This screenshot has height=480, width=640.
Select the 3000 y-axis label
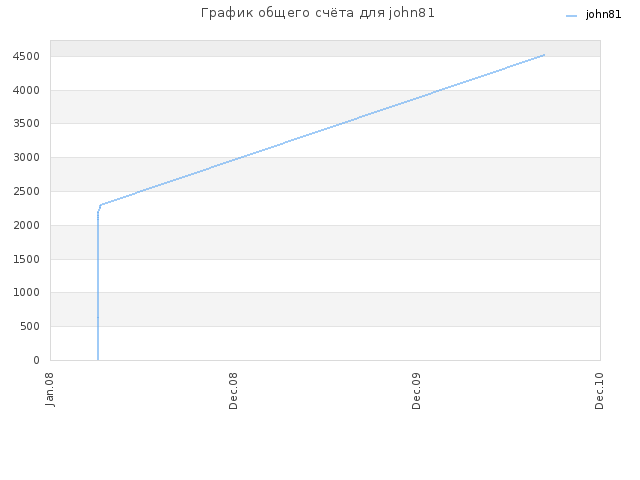26,158
